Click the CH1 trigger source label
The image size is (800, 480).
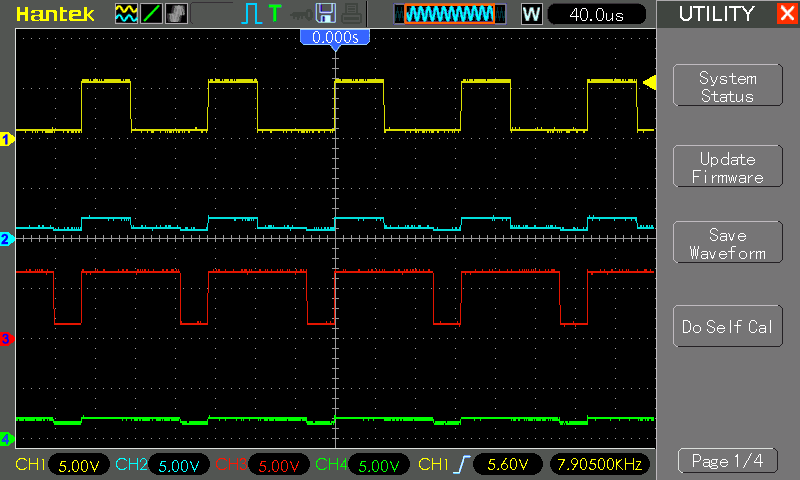click(434, 464)
